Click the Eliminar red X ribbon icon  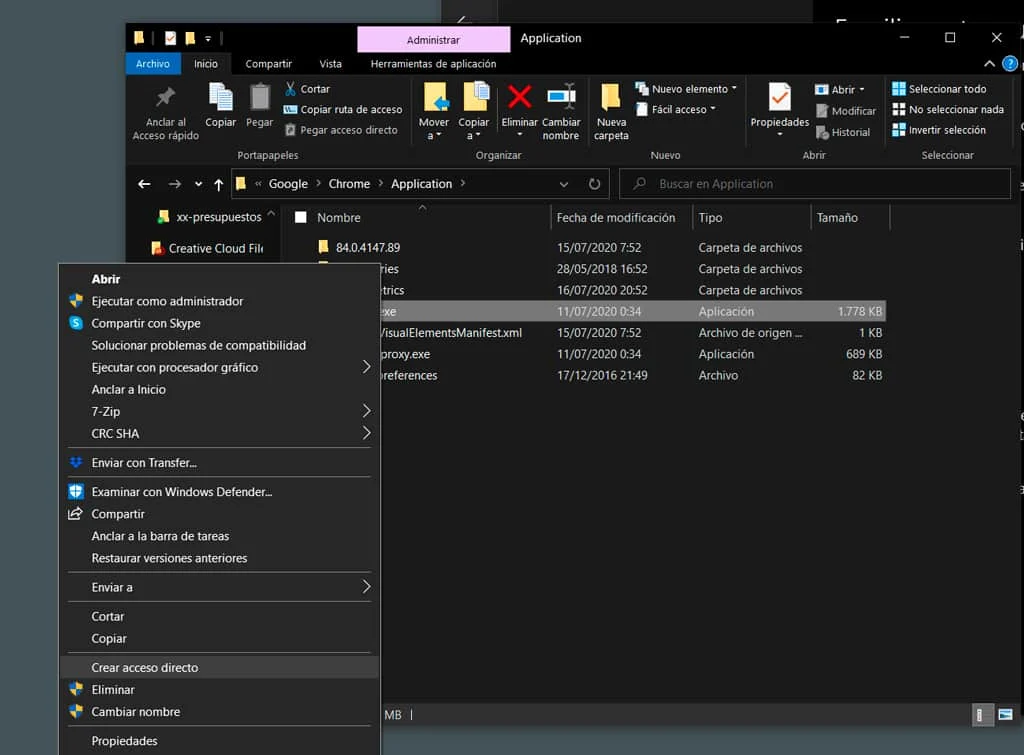click(519, 98)
